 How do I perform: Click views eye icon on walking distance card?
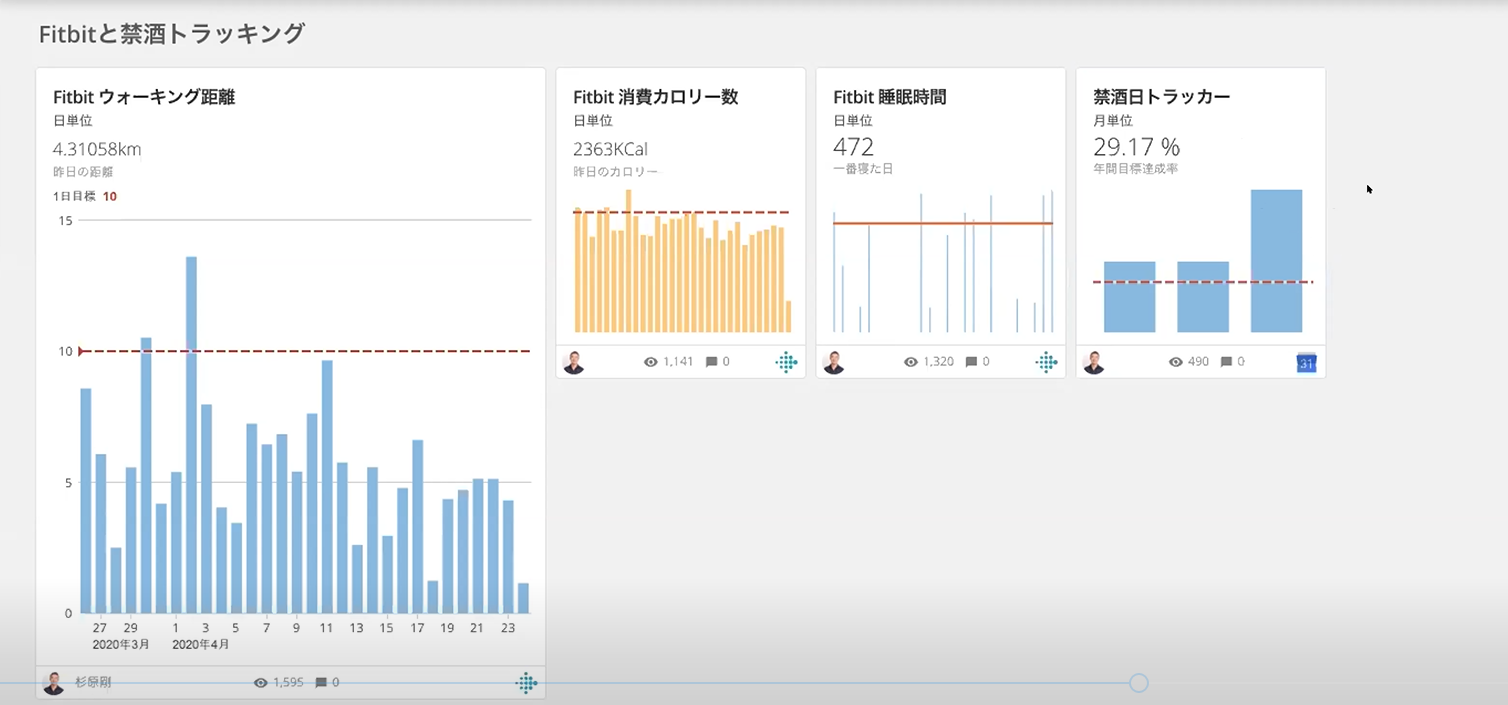(x=261, y=683)
